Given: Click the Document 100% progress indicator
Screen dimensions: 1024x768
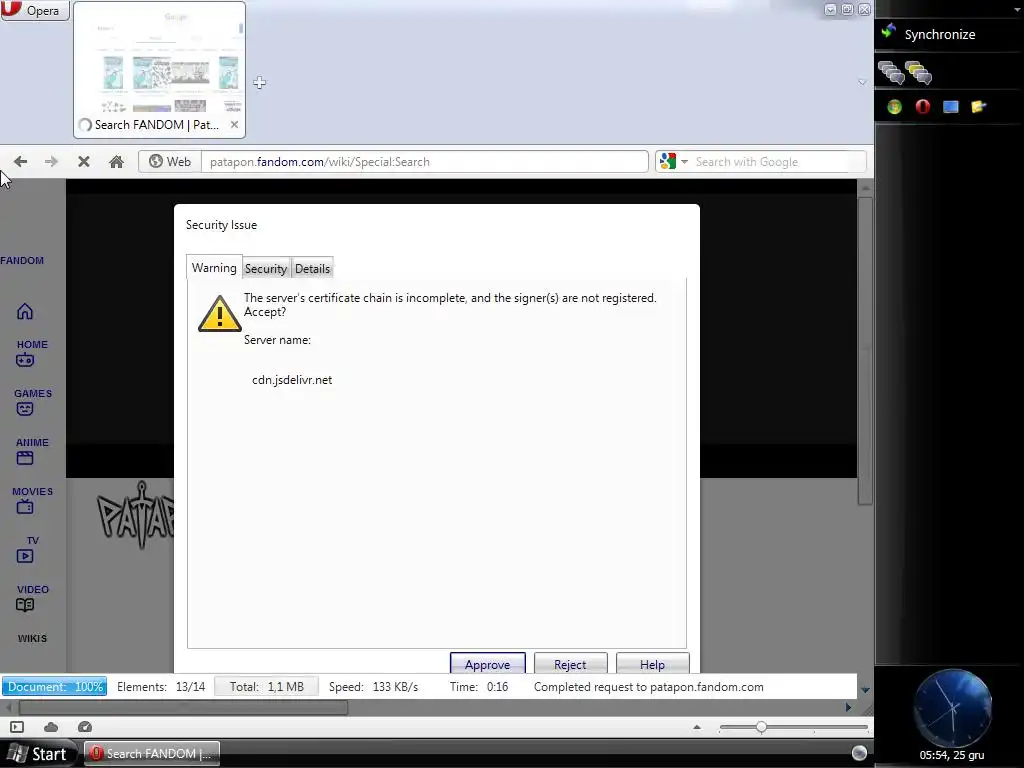Looking at the screenshot, I should click(x=54, y=686).
